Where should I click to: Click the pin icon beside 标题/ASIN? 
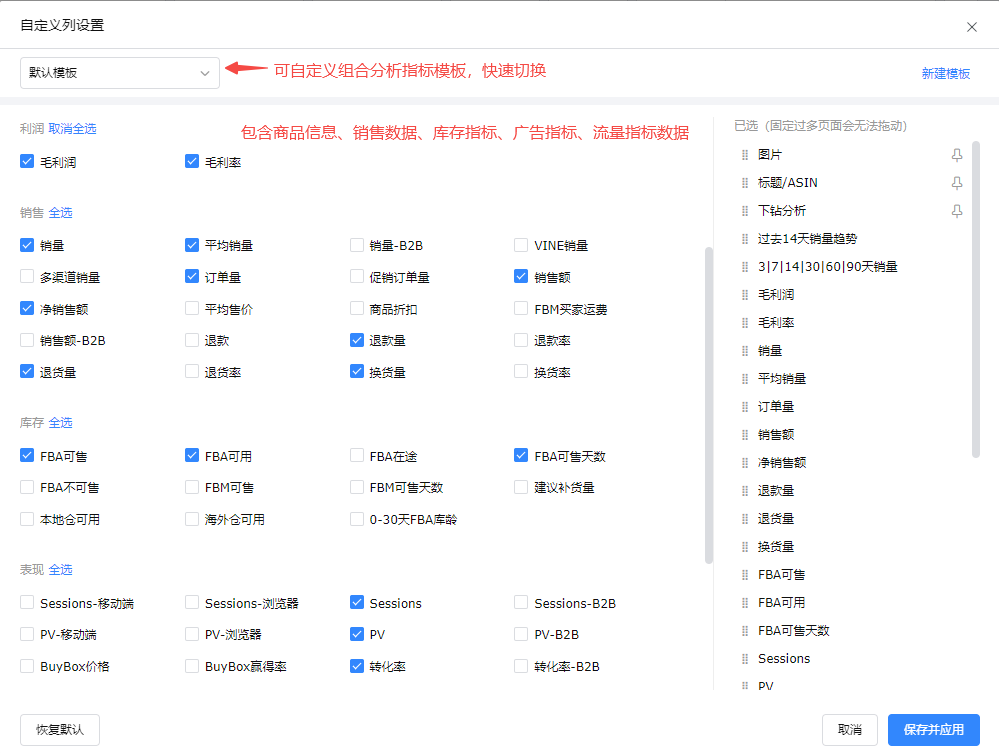[957, 183]
